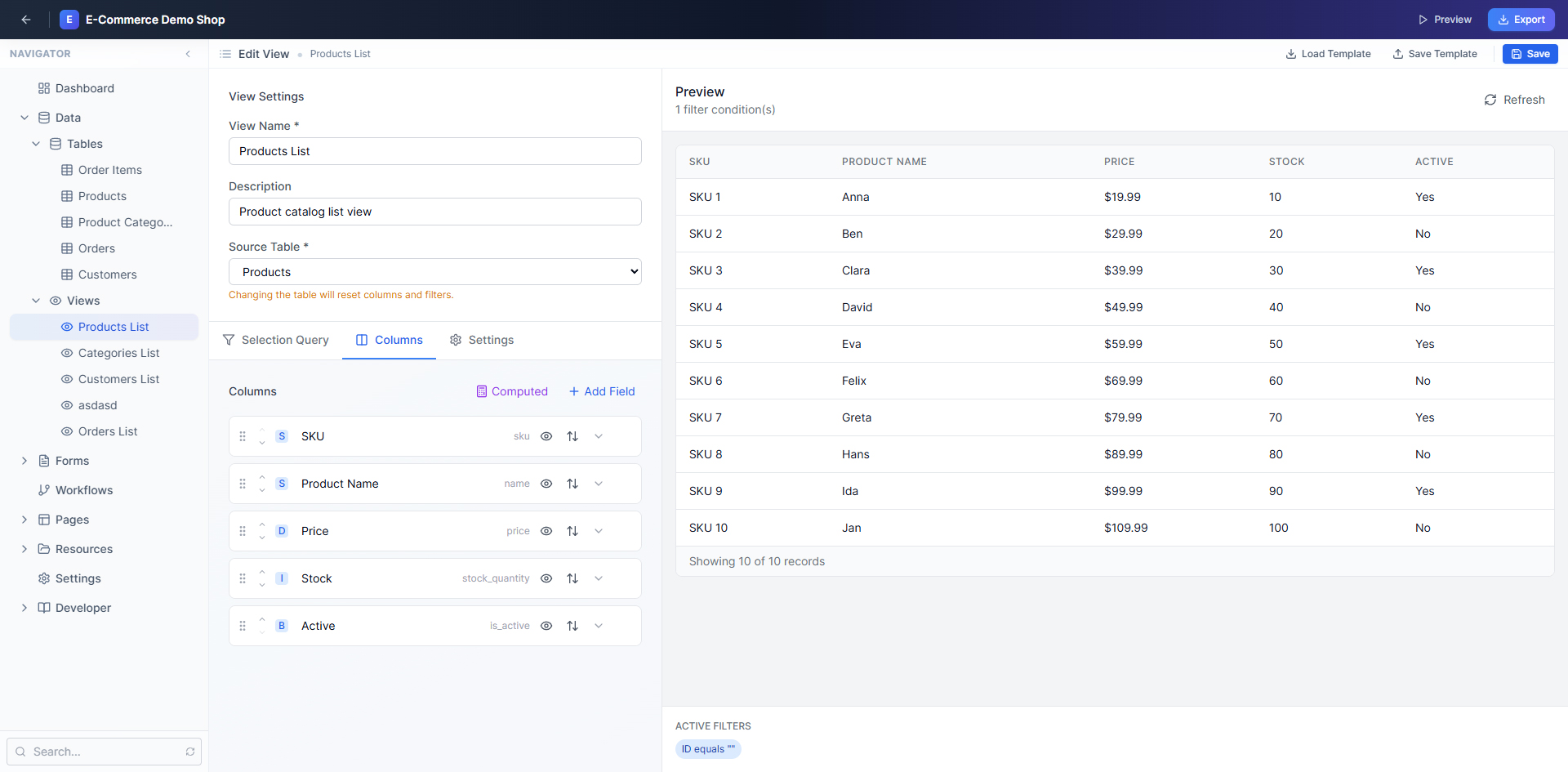Screen dimensions: 1568x772
Task: Expand the Product Name column options
Action: [599, 484]
